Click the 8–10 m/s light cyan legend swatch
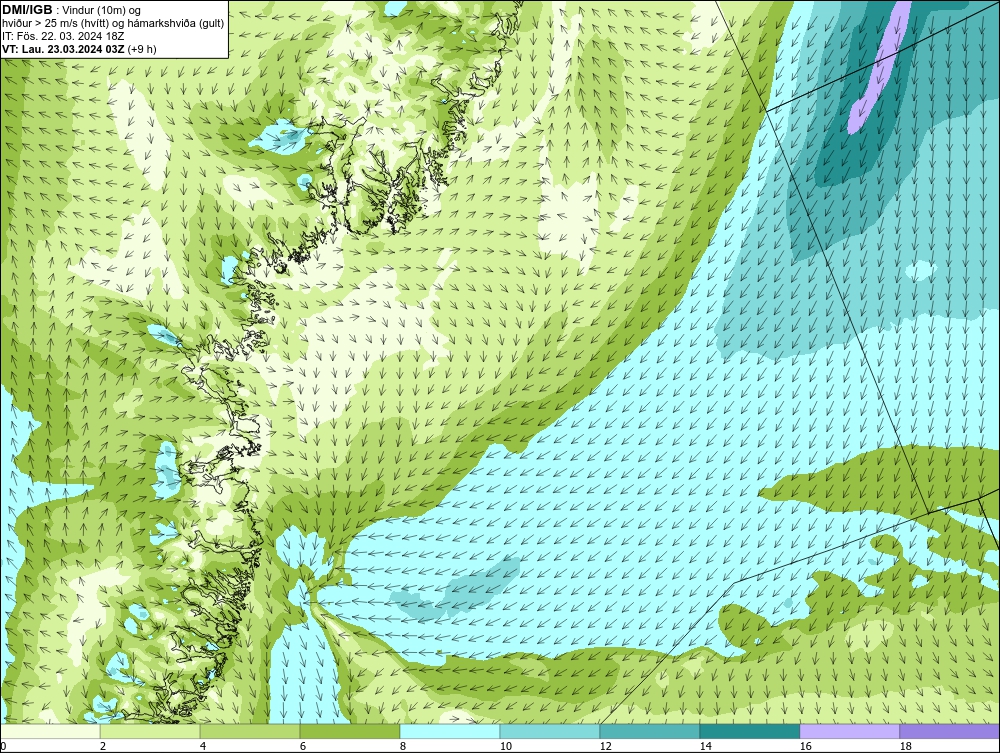The height and width of the screenshot is (753, 1000). point(450,731)
